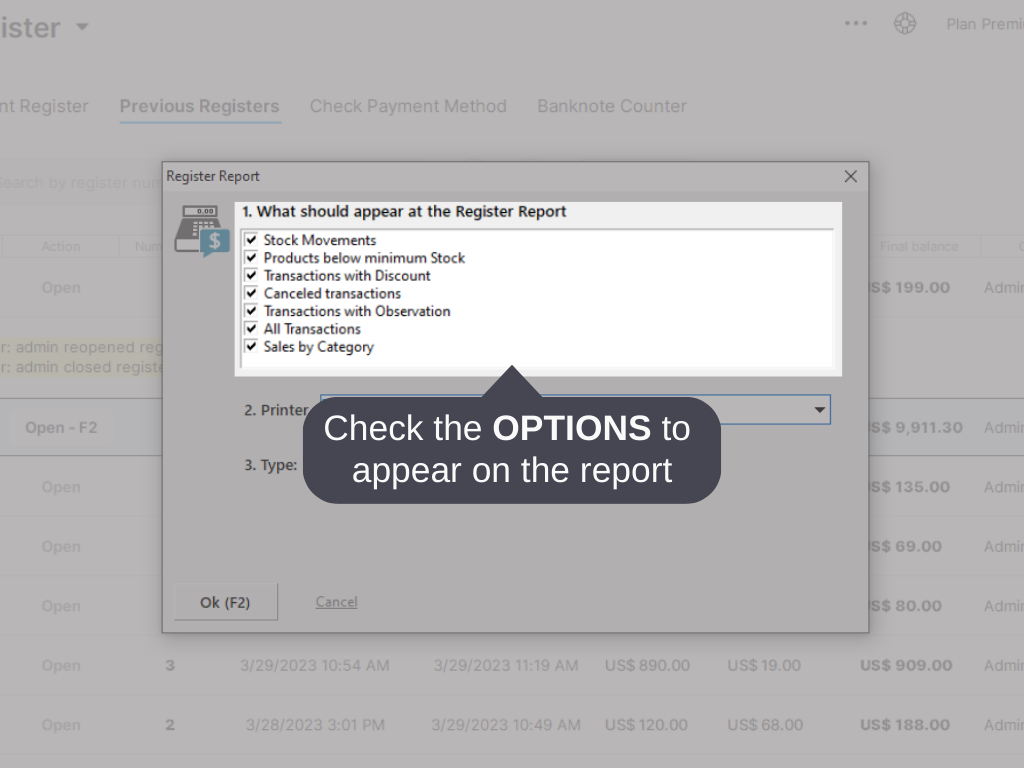Open register with US$ 69.00 balance
This screenshot has width=1024, height=768.
pos(61,547)
